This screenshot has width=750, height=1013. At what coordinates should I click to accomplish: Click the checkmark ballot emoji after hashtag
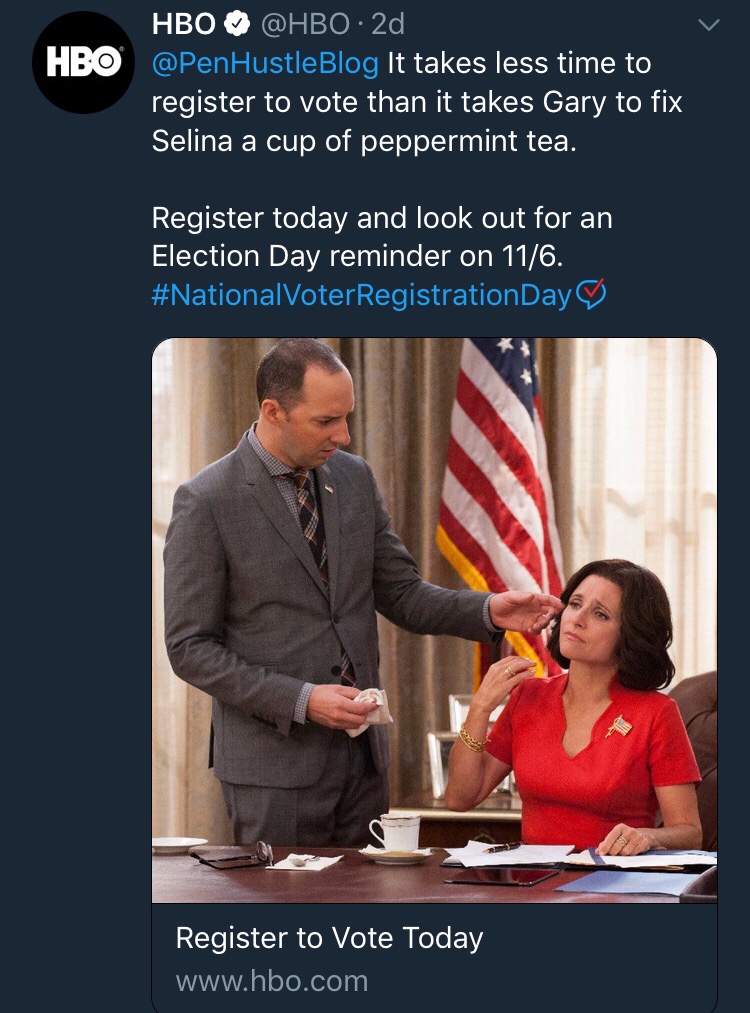(x=591, y=294)
